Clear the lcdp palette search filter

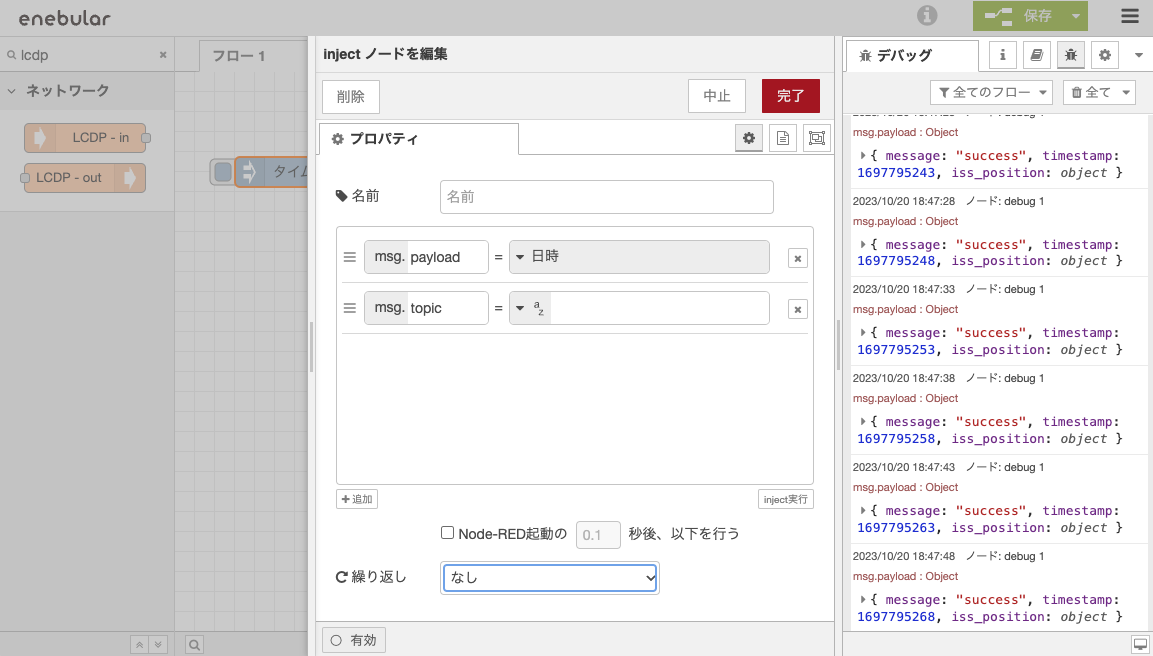click(x=163, y=55)
